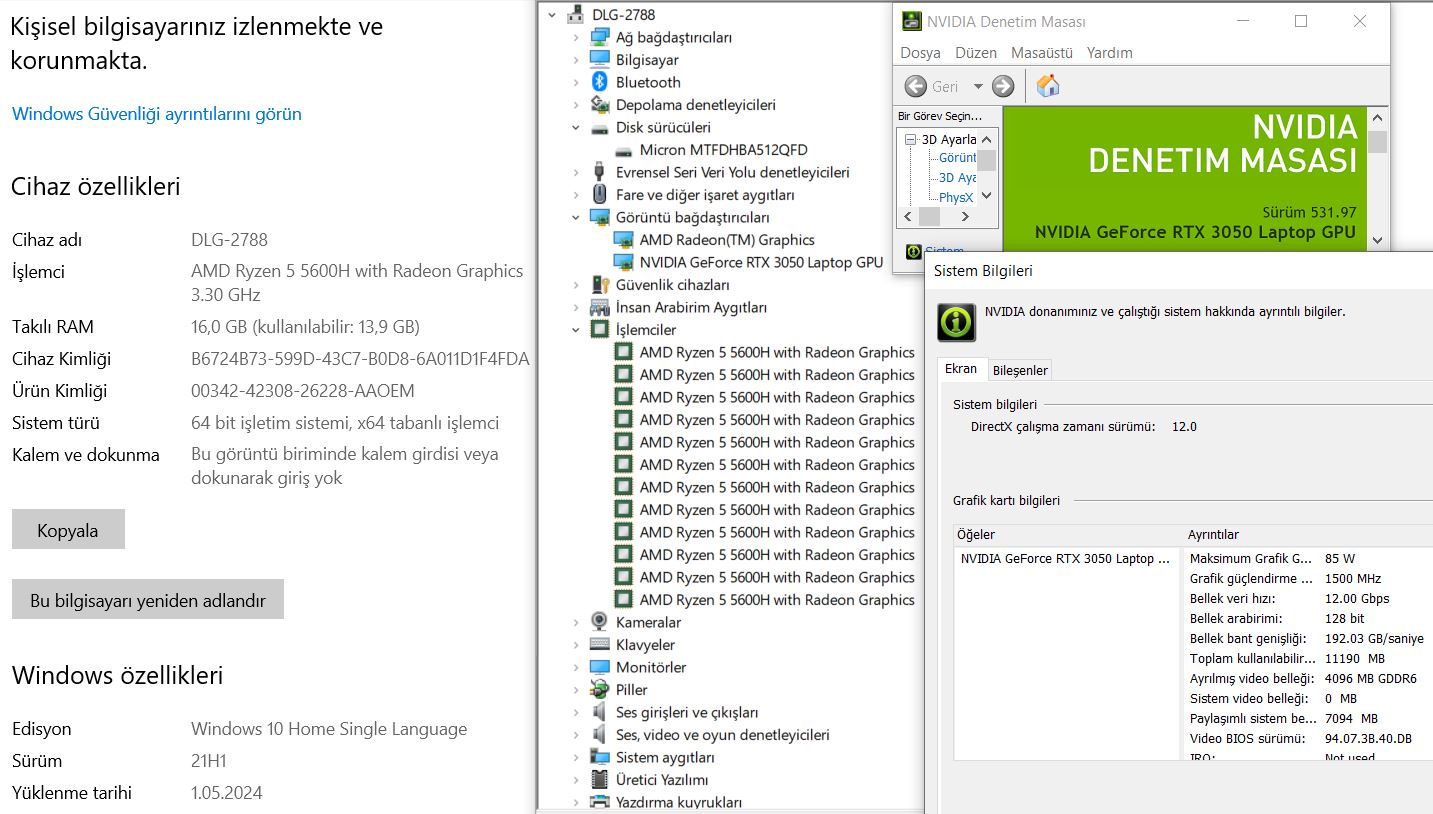Click NVIDIA Control Panel home icon

1047,86
